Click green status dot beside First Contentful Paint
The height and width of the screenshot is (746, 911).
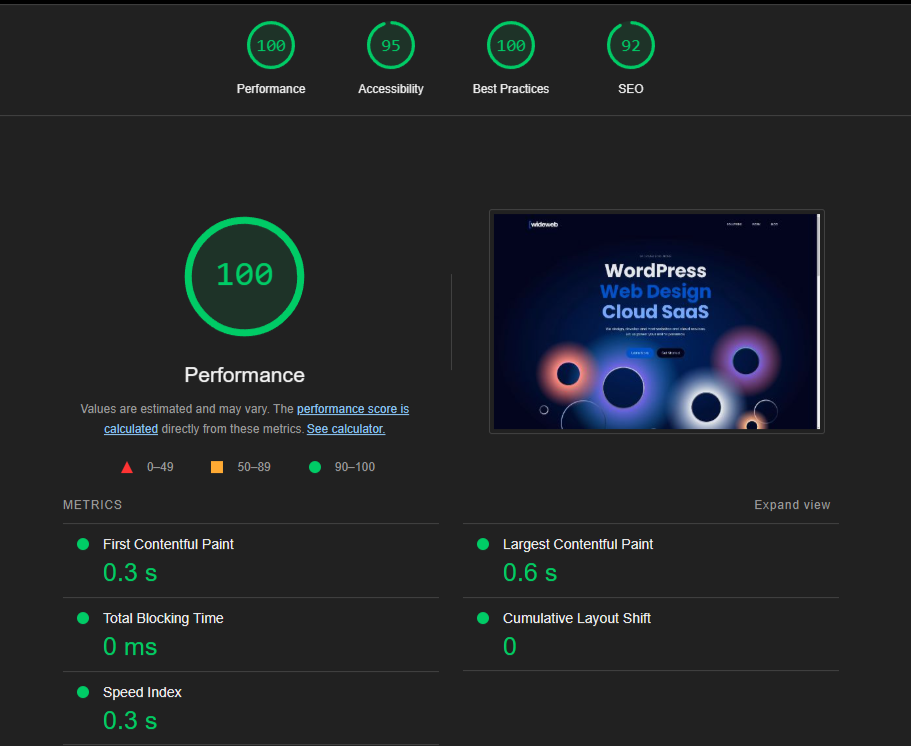(x=83, y=544)
